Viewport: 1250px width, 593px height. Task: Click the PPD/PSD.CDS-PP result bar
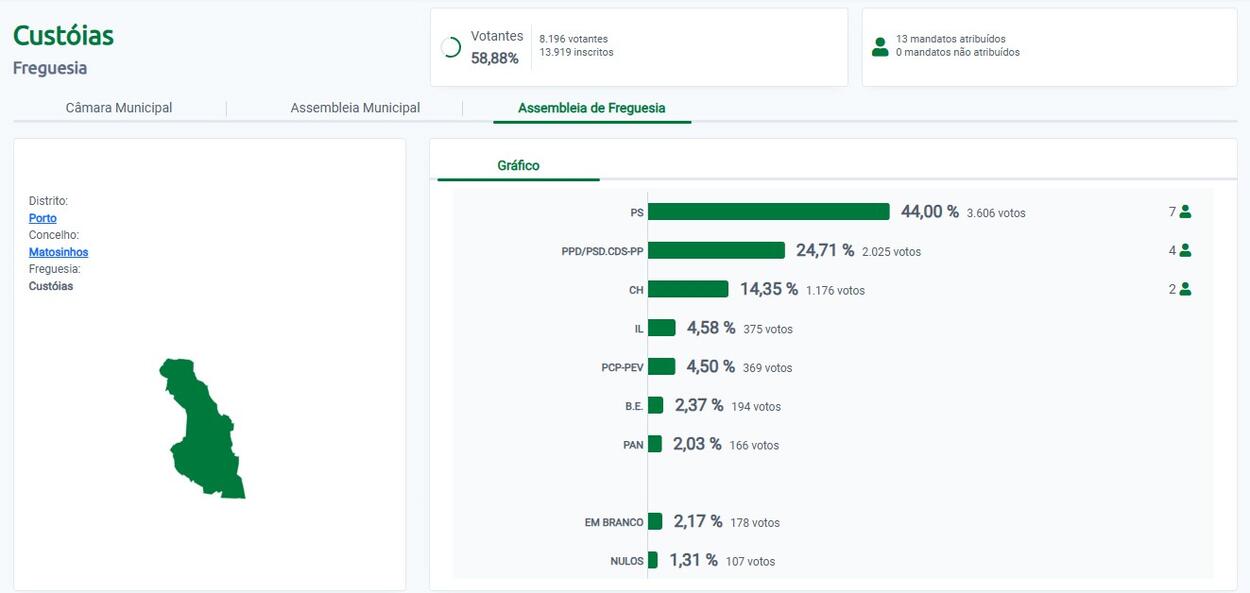716,250
